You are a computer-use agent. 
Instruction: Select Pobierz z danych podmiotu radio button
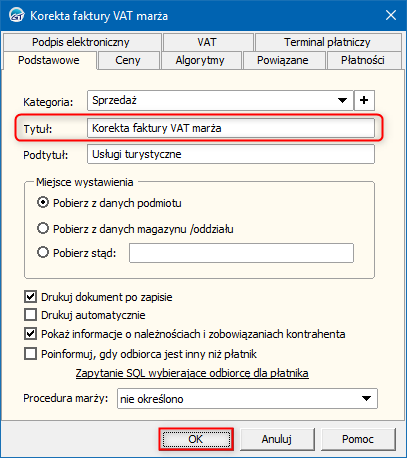coord(43,202)
